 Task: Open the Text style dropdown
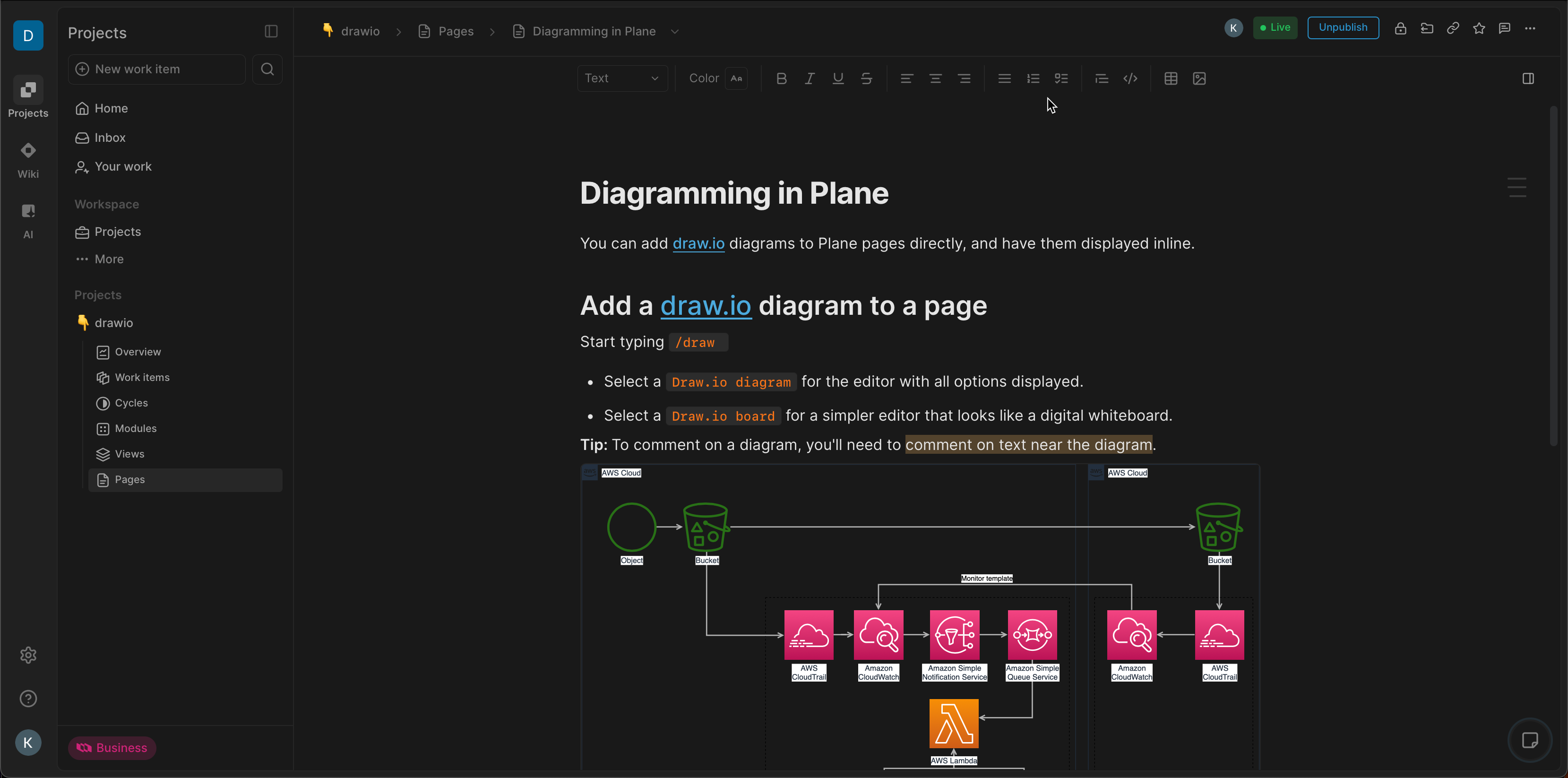(621, 78)
